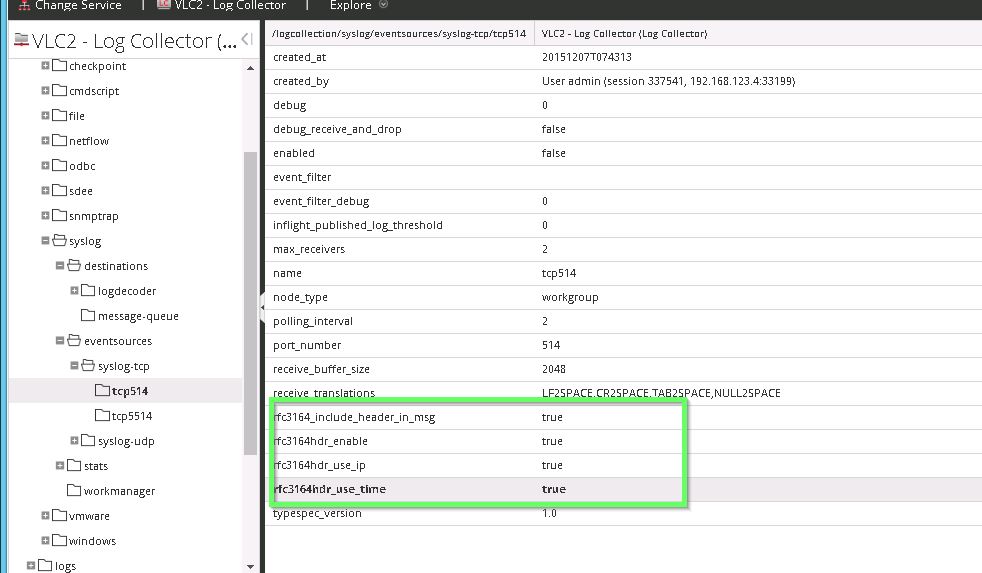Click the tree scrollbar down arrow
Image resolution: width=982 pixels, height=573 pixels.
coord(251,566)
